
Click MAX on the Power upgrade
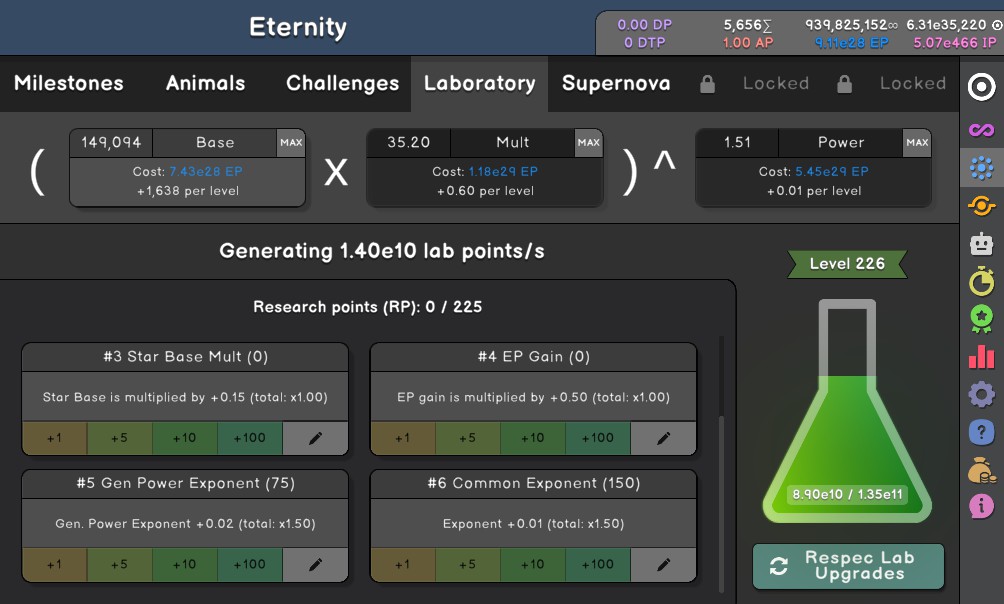[917, 143]
